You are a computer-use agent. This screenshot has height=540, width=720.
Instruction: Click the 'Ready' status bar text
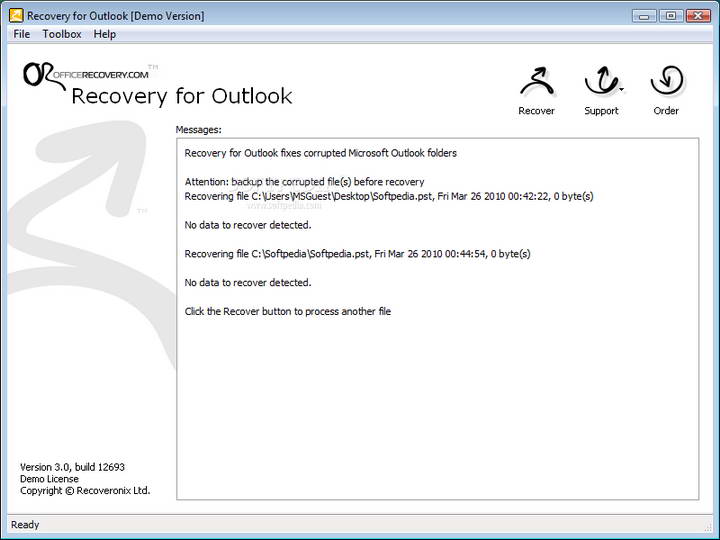(x=25, y=524)
